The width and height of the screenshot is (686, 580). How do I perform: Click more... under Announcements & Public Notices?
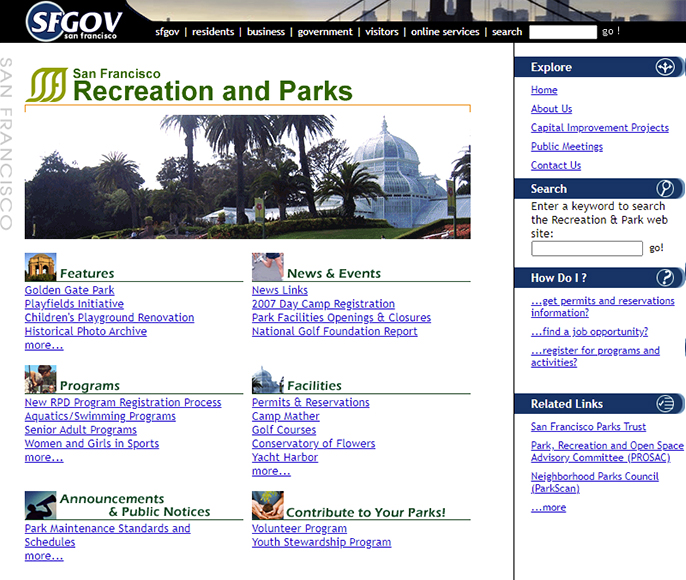click(x=44, y=556)
